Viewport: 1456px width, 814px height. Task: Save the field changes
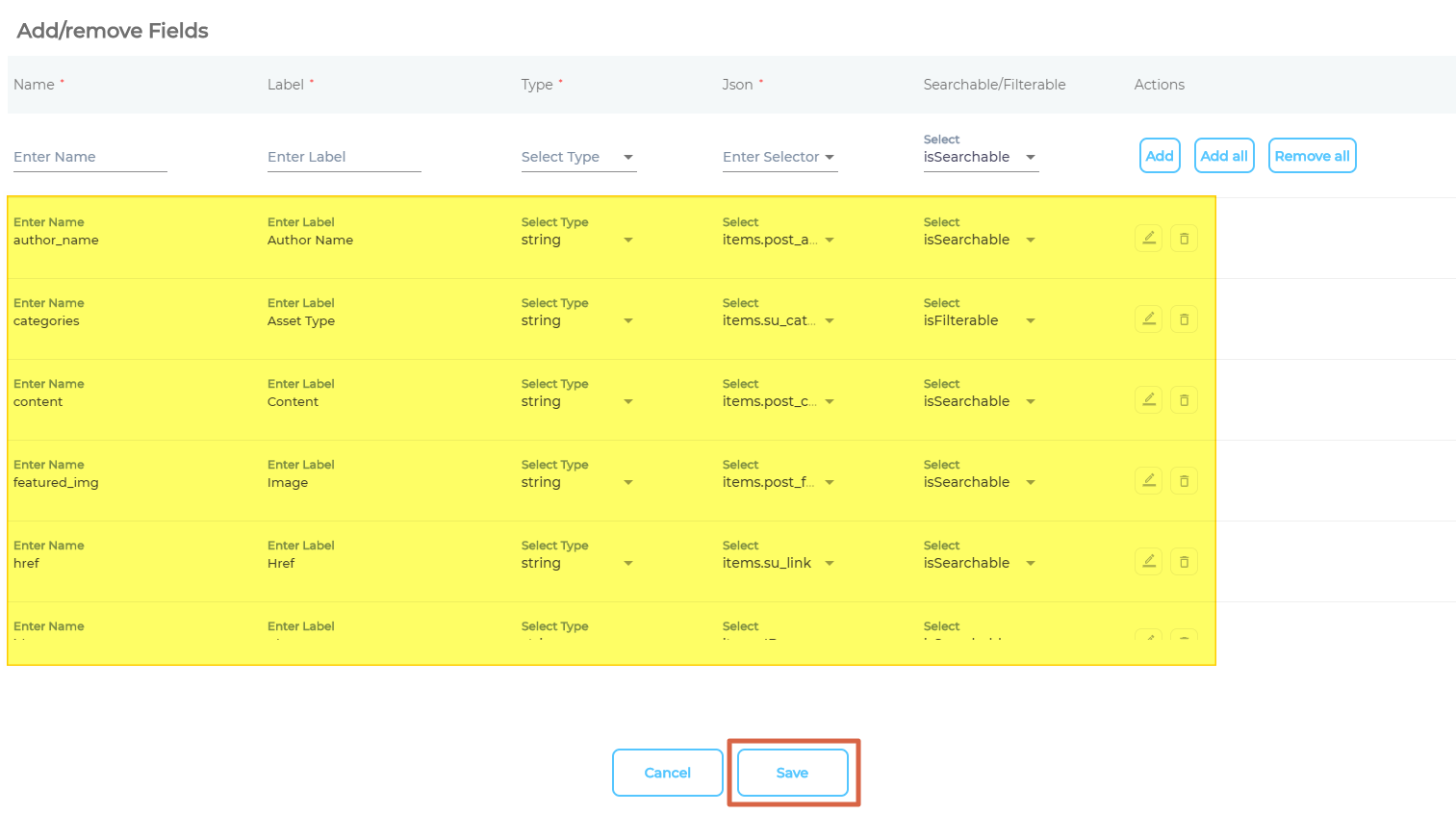tap(792, 773)
